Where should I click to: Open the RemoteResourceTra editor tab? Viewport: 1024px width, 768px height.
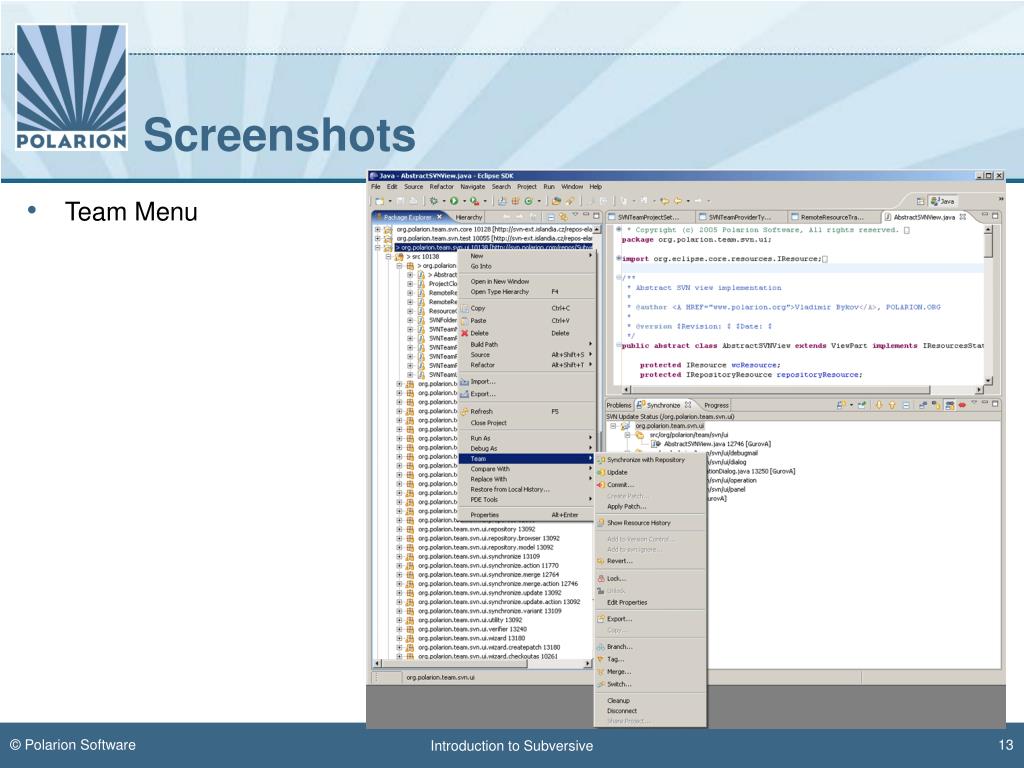click(831, 217)
